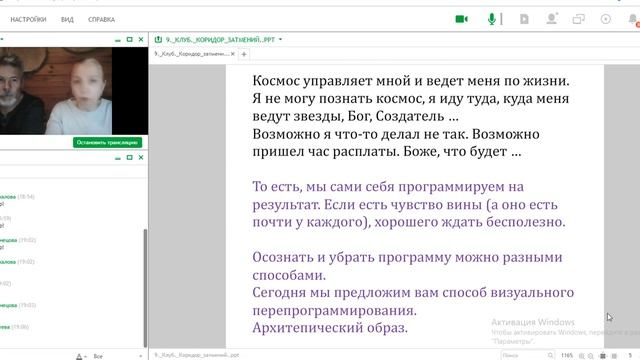Open the screen sharing windows icon

click(x=578, y=19)
